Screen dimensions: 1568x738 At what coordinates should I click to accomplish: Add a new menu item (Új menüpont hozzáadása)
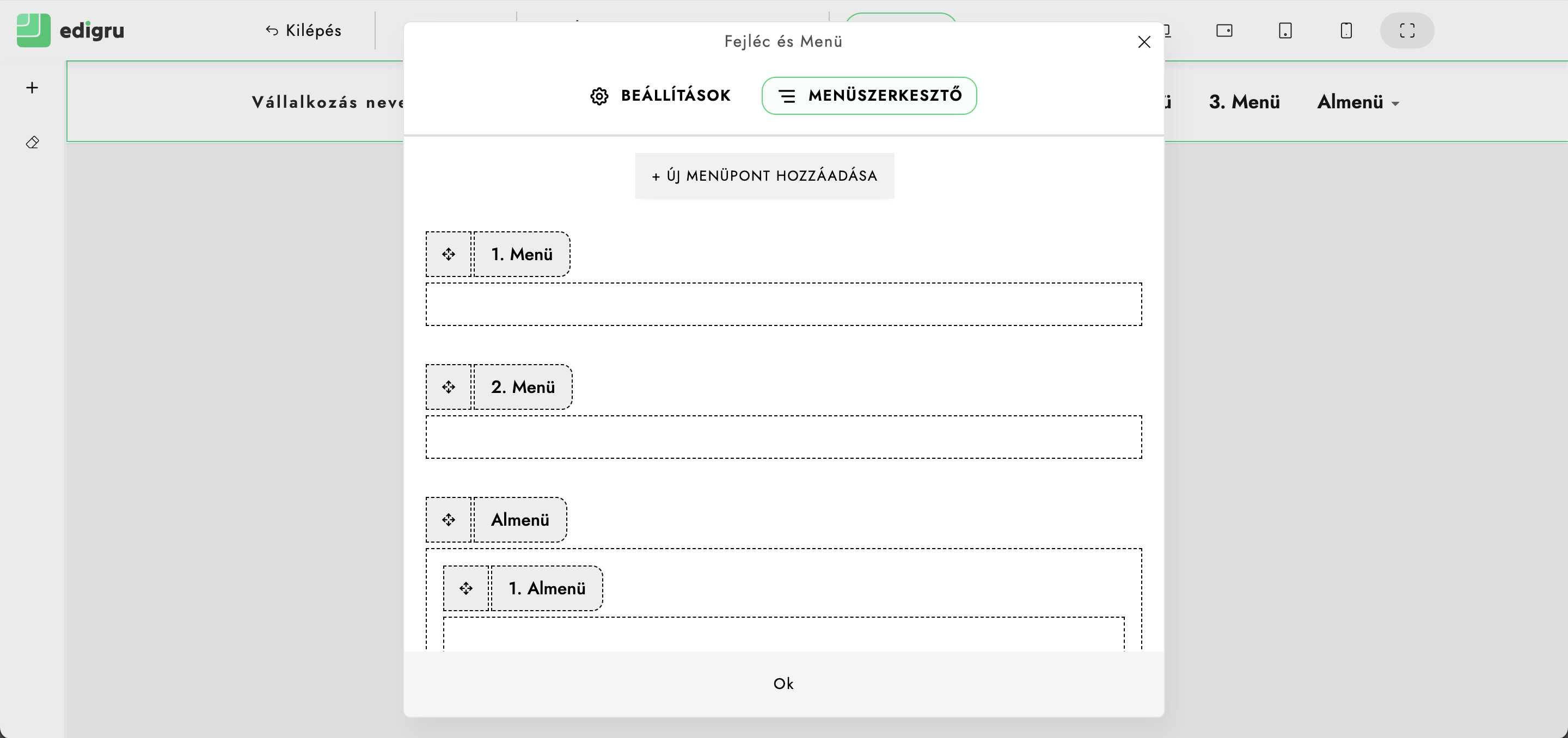(764, 176)
